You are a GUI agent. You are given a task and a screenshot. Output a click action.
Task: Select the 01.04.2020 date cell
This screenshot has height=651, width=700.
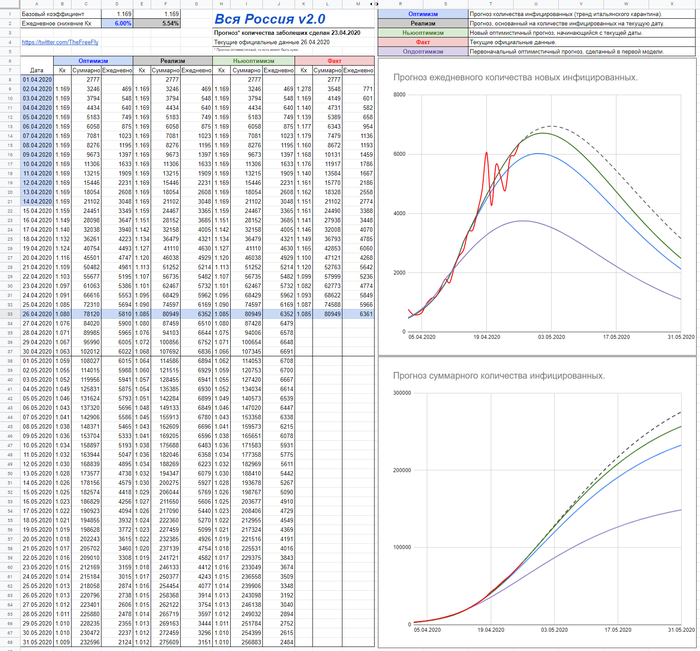(x=37, y=79)
